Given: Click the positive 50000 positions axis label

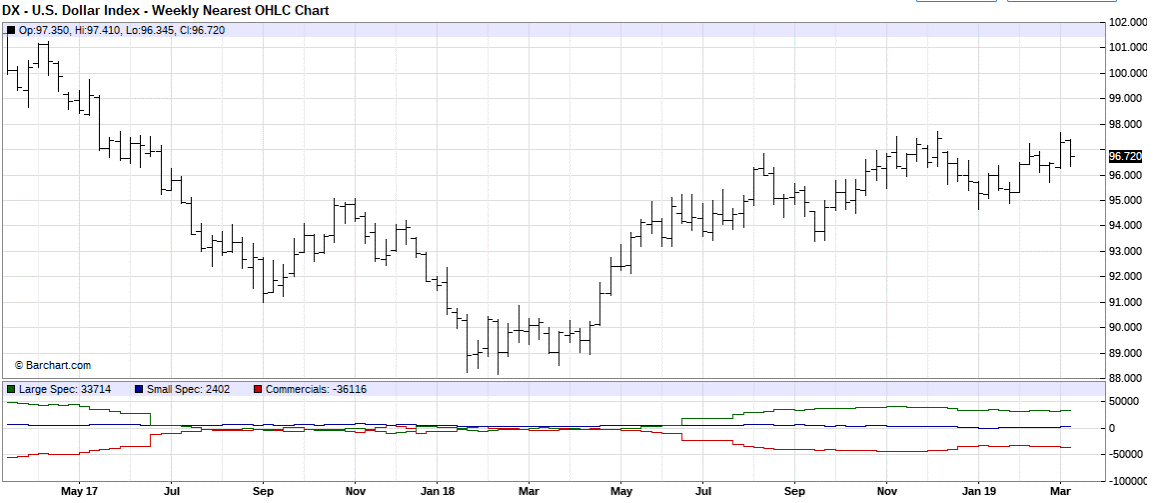Looking at the screenshot, I should pyautogui.click(x=1123, y=402).
